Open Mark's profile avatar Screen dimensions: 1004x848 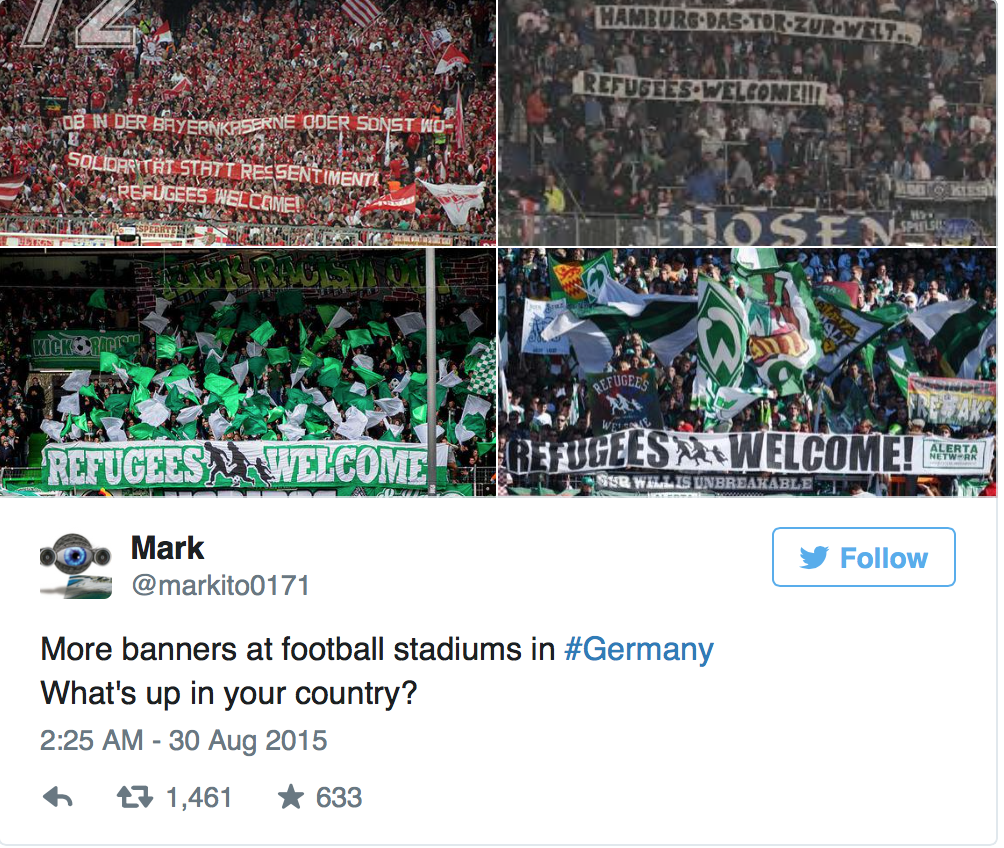[x=76, y=564]
